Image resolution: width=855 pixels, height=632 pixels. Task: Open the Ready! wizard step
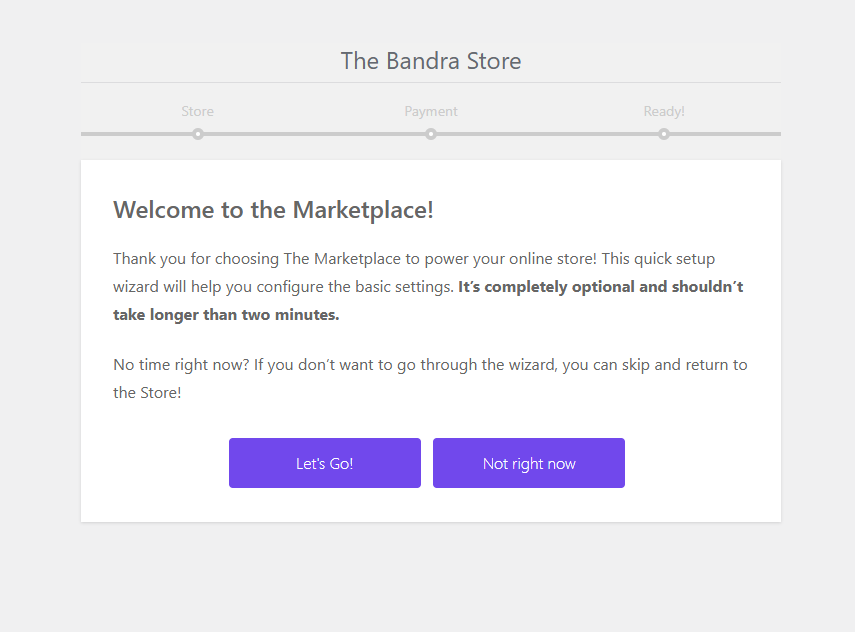663,111
